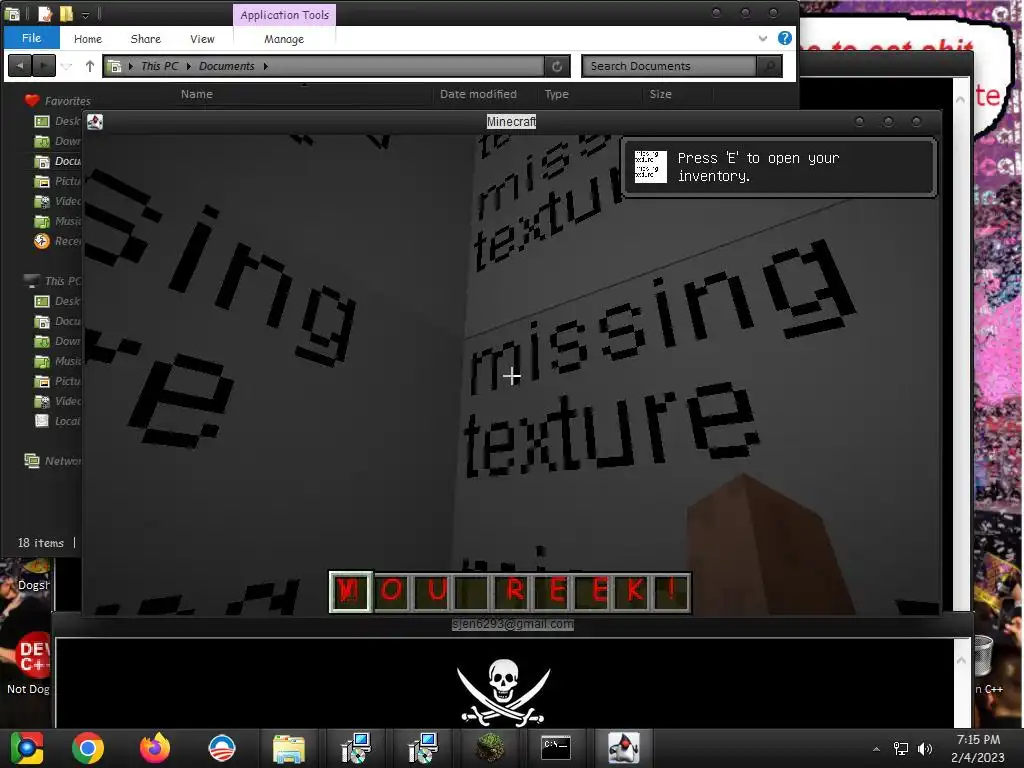This screenshot has width=1024, height=768.
Task: Go forward using Explorer's Forward arrow
Action: click(44, 65)
